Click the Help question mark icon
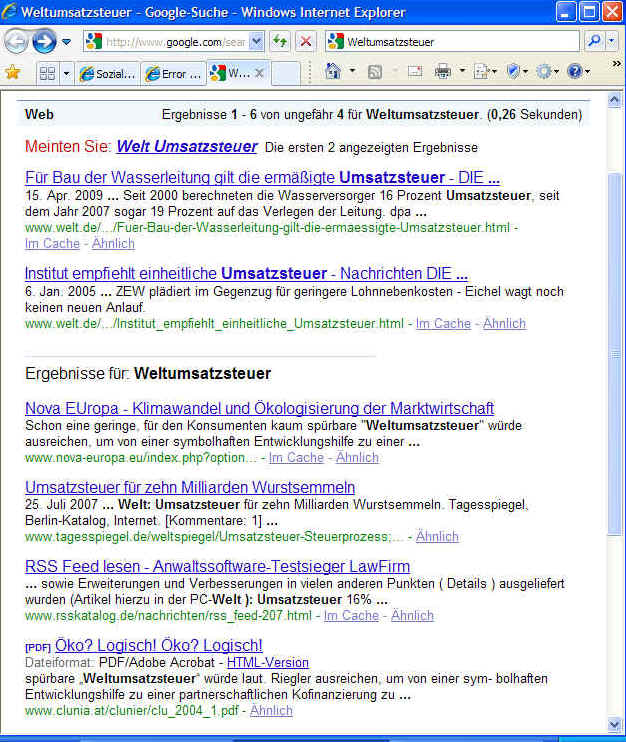626x742 pixels. (574, 72)
